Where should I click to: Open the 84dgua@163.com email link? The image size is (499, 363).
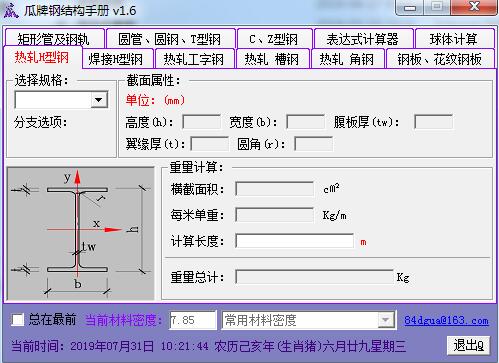[446, 320]
